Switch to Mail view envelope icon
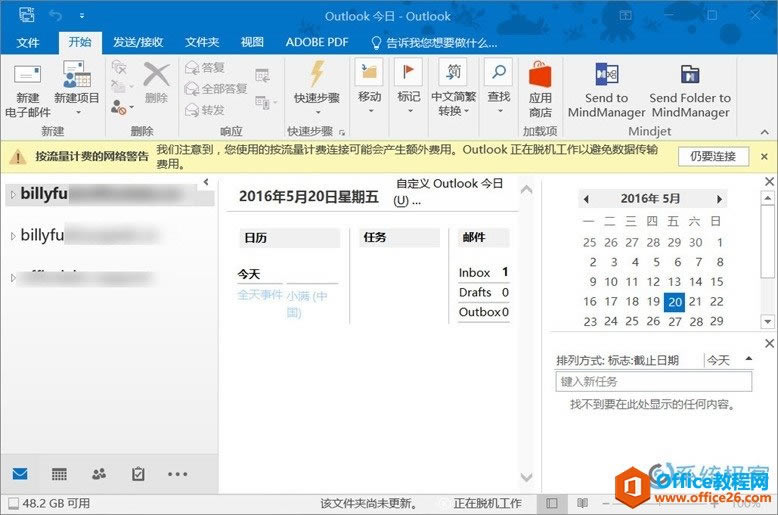 (x=20, y=474)
